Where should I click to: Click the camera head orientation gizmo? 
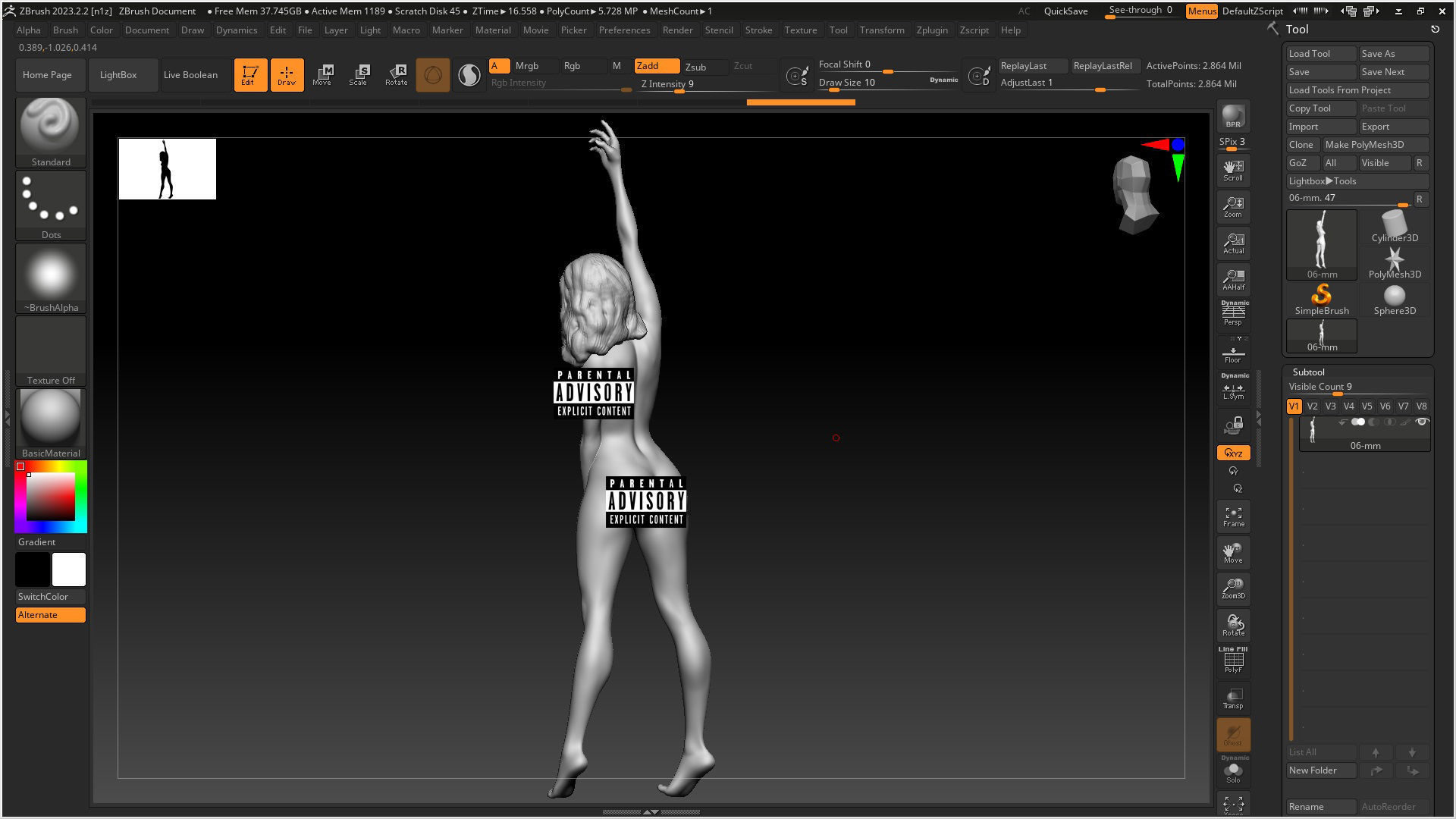(1134, 194)
